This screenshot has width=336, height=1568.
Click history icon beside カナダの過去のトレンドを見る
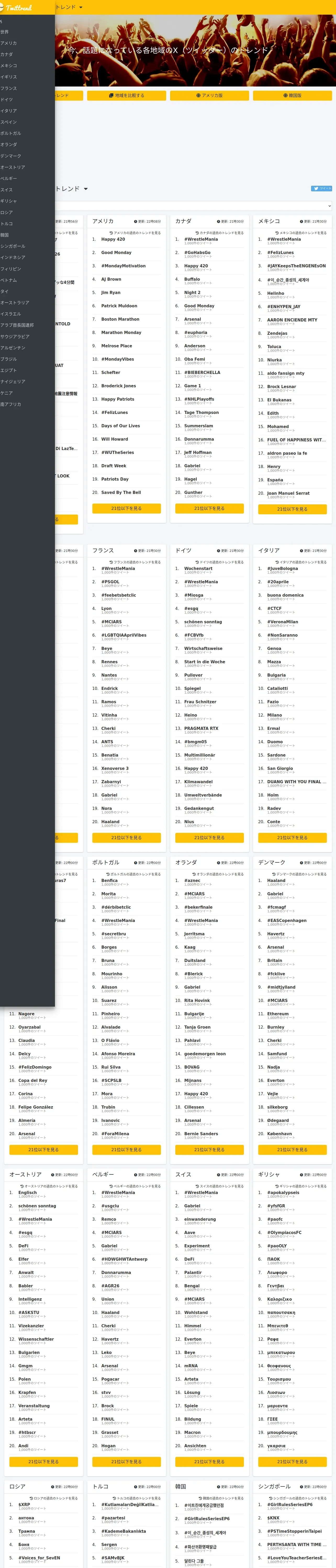(x=197, y=233)
